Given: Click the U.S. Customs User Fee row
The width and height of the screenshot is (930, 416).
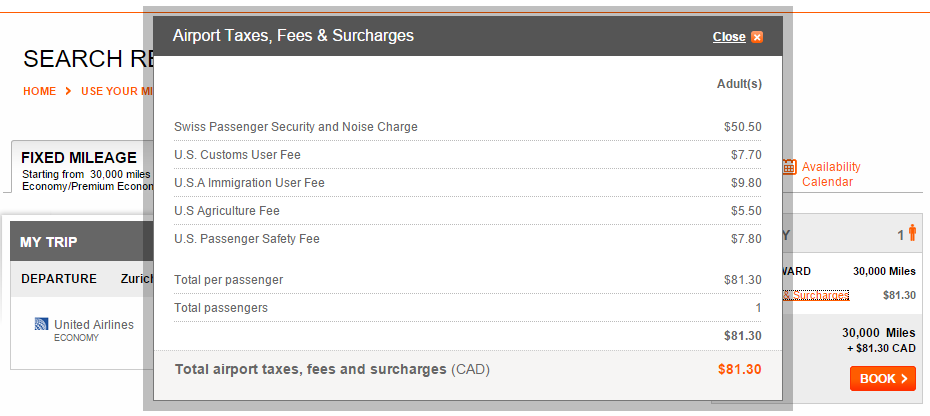Looking at the screenshot, I should point(467,155).
